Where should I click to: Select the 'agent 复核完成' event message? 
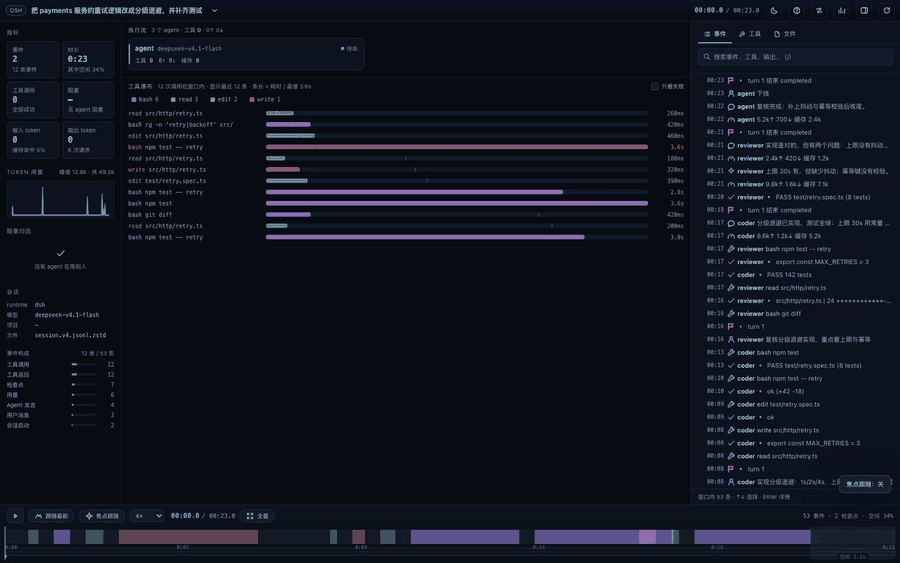tap(795, 106)
